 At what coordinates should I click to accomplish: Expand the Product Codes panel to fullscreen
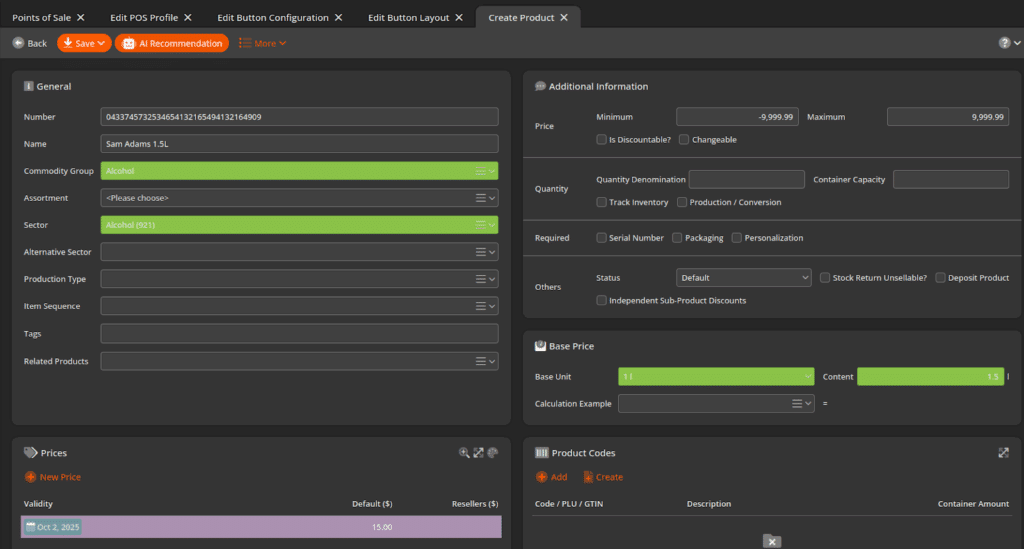[1003, 453]
